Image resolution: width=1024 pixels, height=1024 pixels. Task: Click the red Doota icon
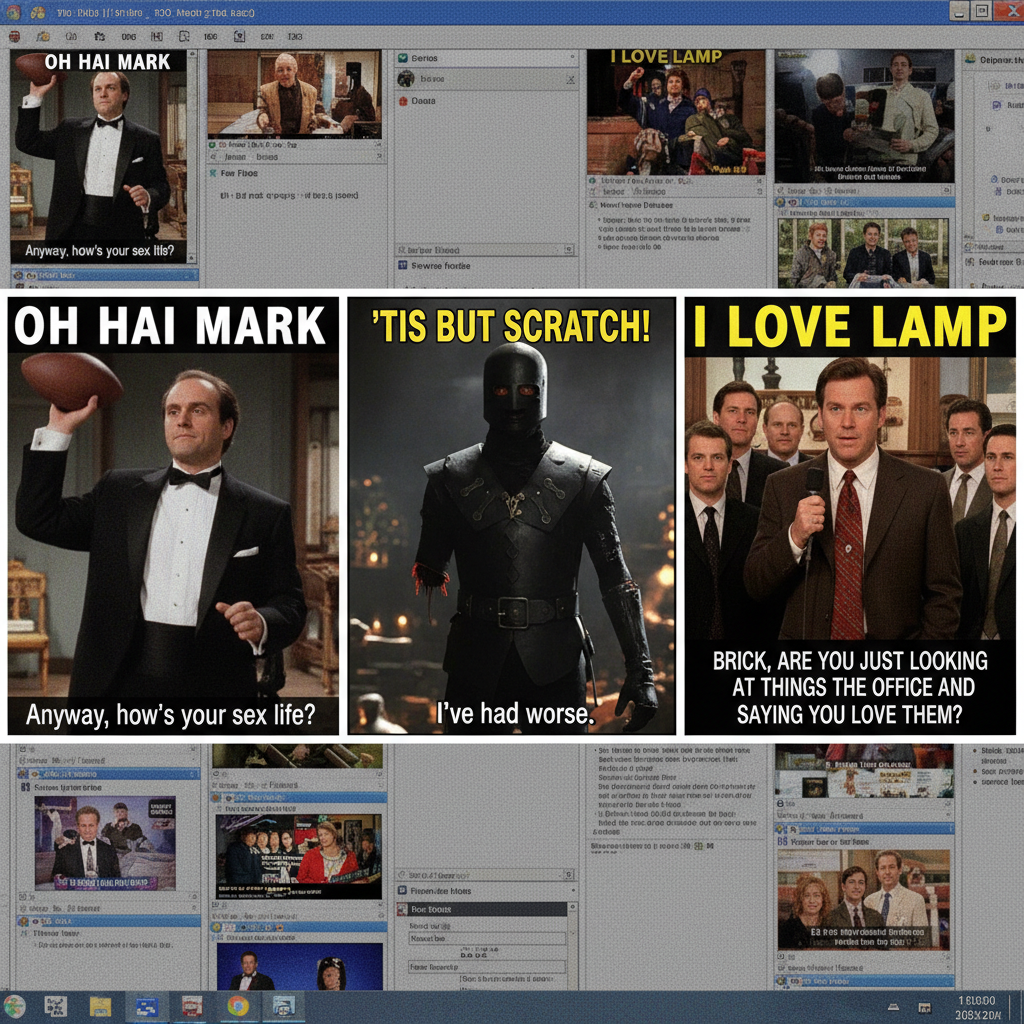(x=404, y=101)
